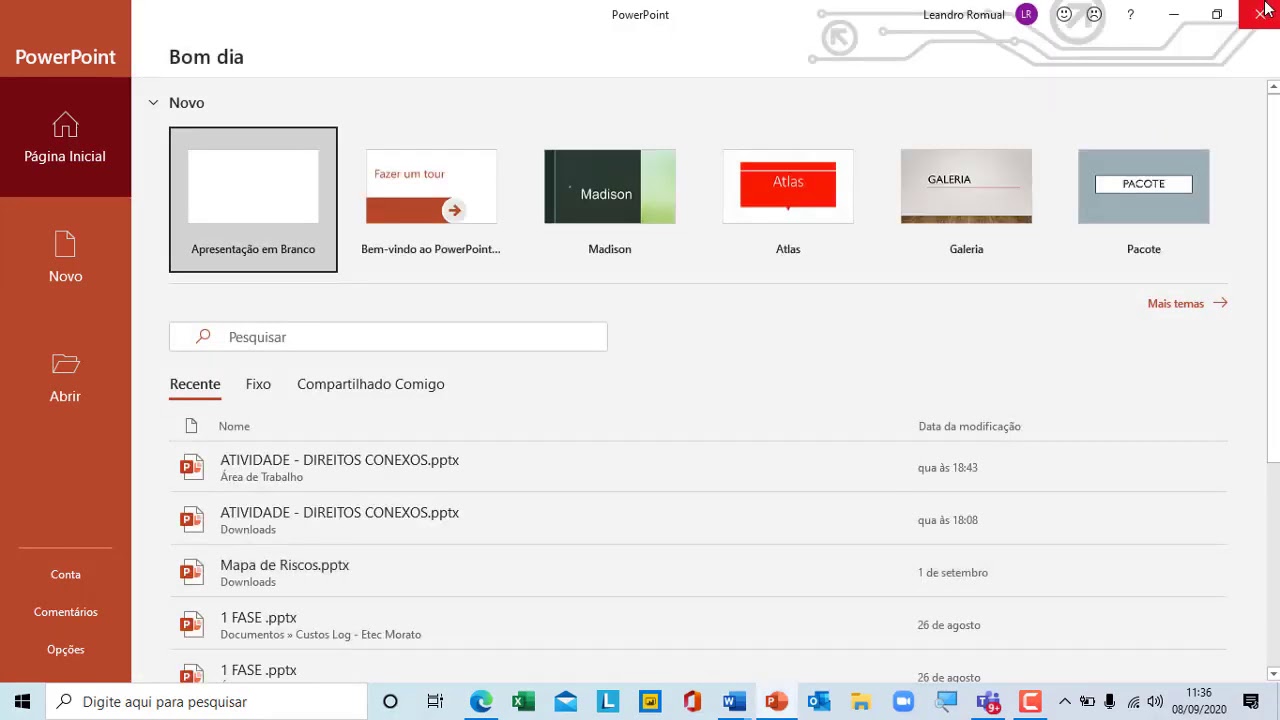
Task: Open Conta in the sidebar
Action: [66, 575]
